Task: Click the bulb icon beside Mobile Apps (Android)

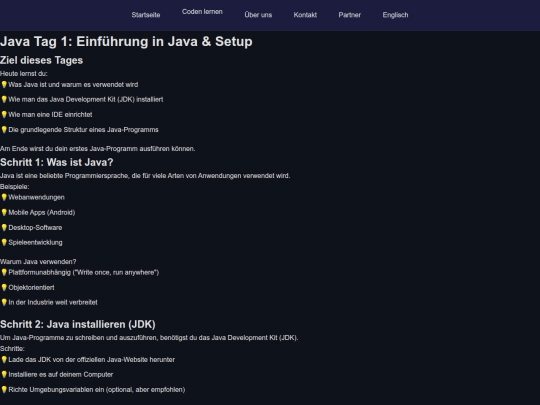Action: point(4,212)
